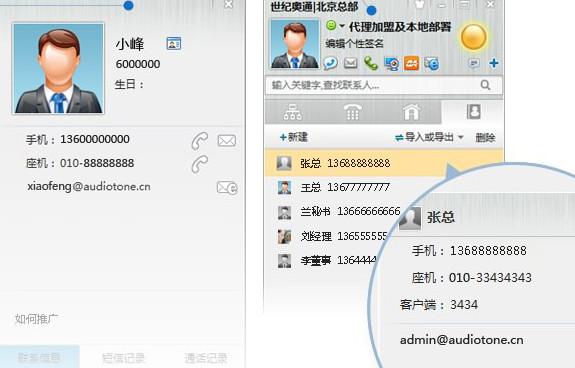Click 张总's avatar in magnified popup
This screenshot has height=368, width=575.
pyautogui.click(x=410, y=218)
